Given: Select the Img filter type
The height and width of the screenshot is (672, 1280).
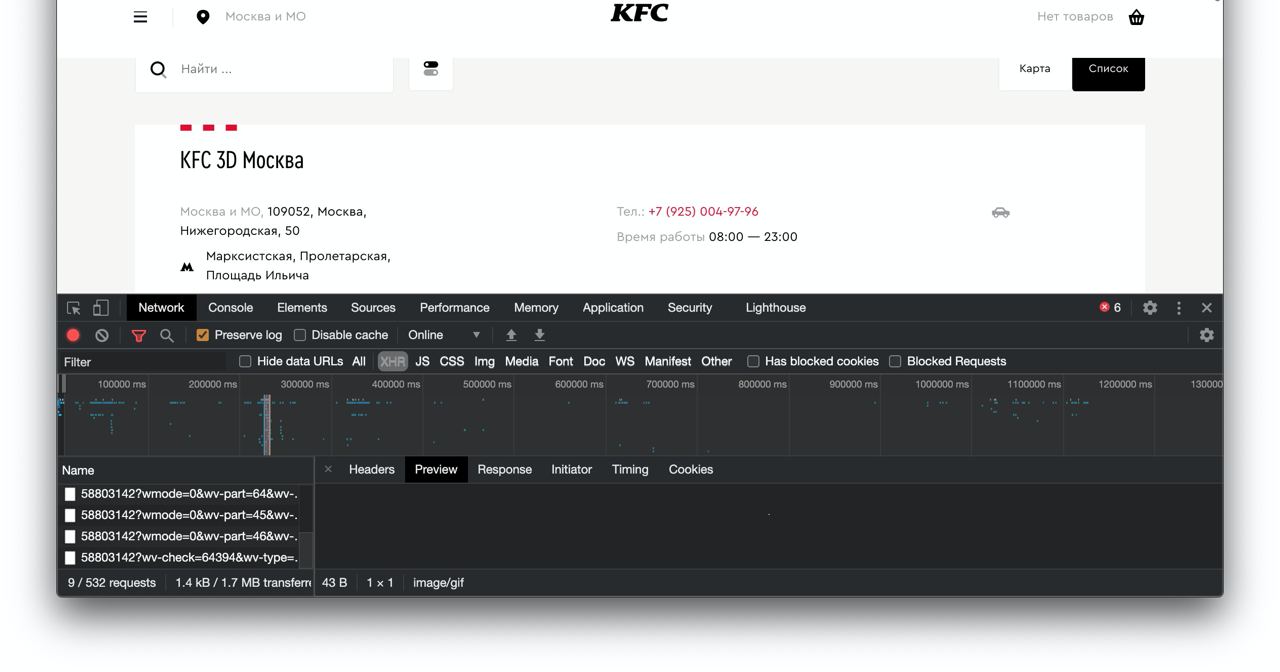Looking at the screenshot, I should (484, 361).
